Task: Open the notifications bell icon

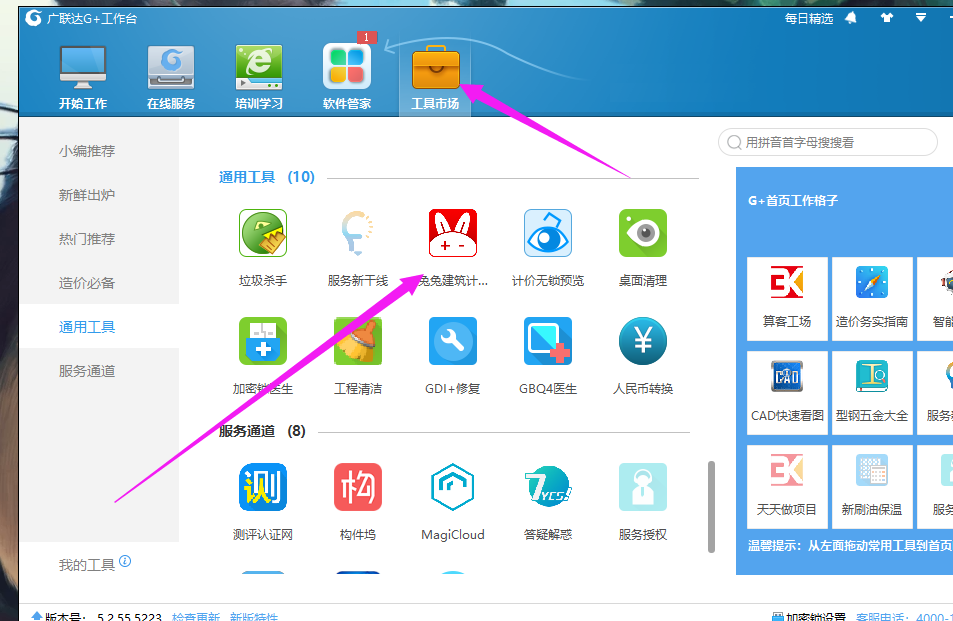Action: click(851, 18)
